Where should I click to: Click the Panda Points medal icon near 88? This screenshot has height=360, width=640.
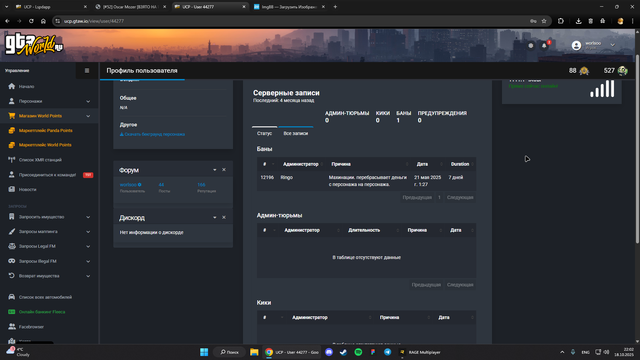click(x=584, y=71)
